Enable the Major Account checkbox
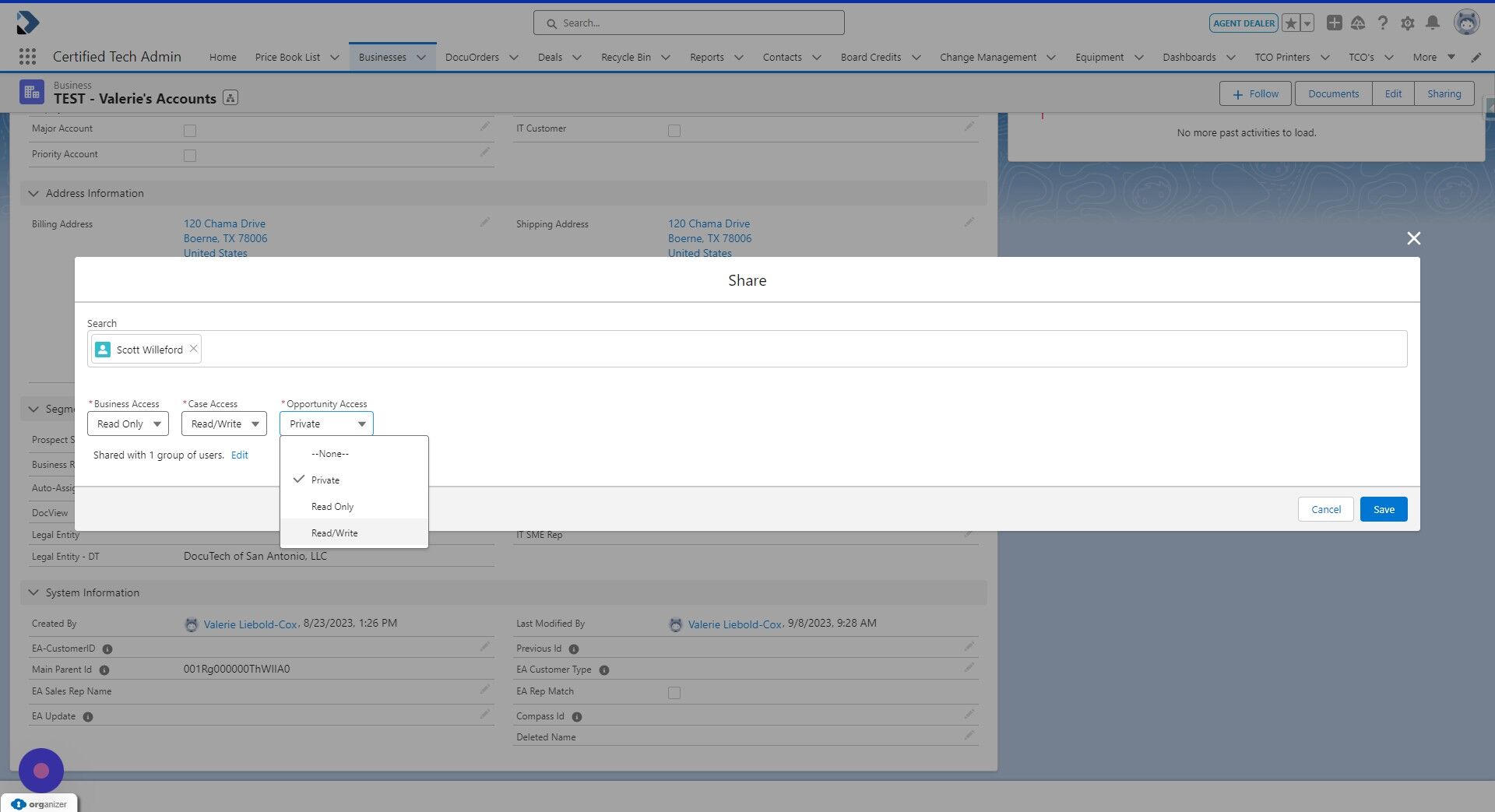The image size is (1495, 812). 190,131
